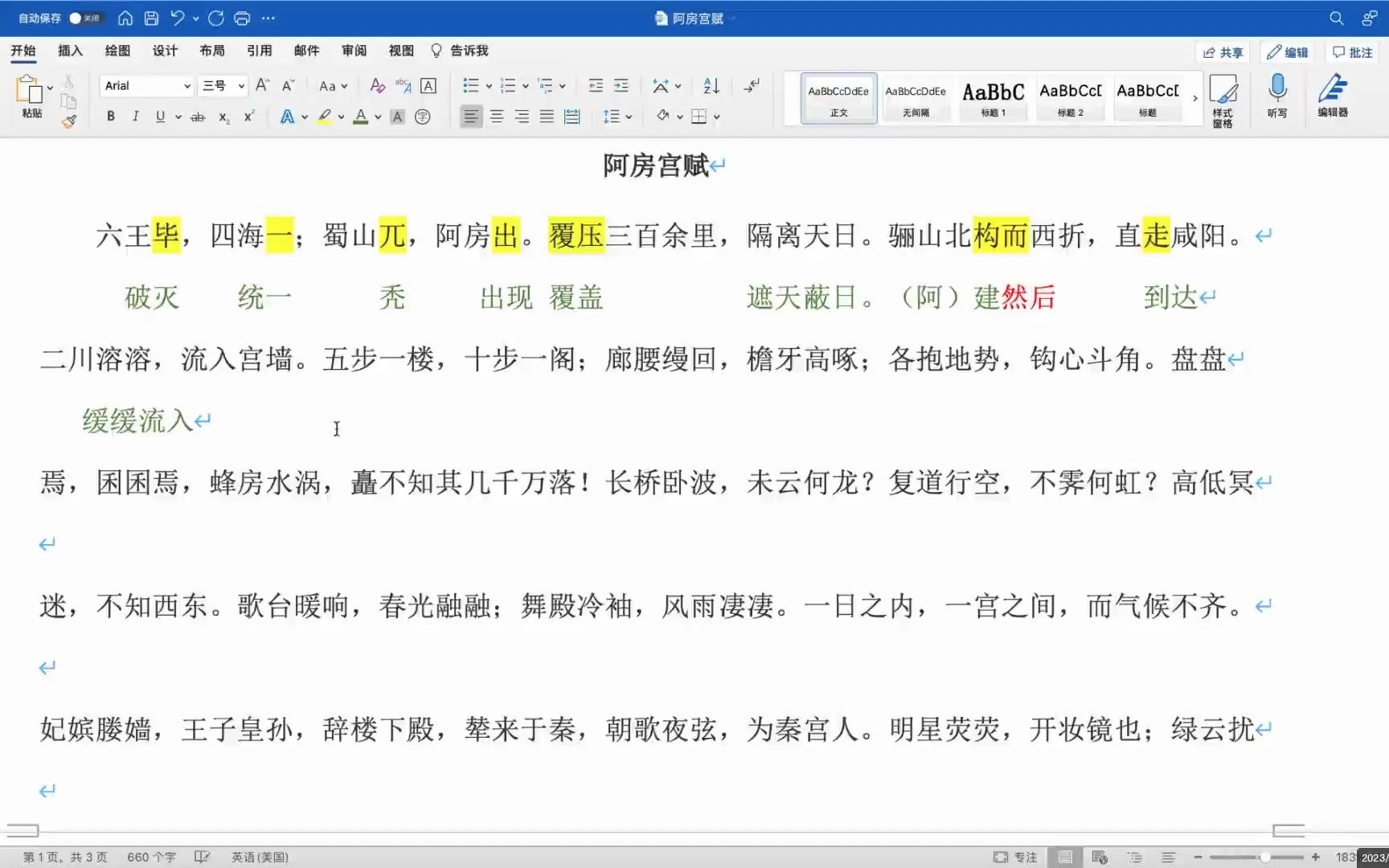Click the 编辑 mode button
1389x868 pixels.
pyautogui.click(x=1287, y=52)
